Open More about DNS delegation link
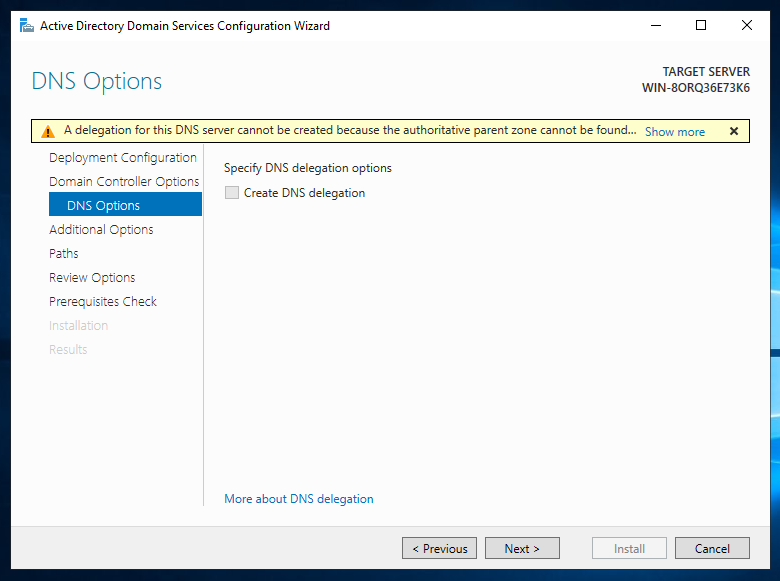Viewport: 780px width, 581px height. tap(298, 499)
